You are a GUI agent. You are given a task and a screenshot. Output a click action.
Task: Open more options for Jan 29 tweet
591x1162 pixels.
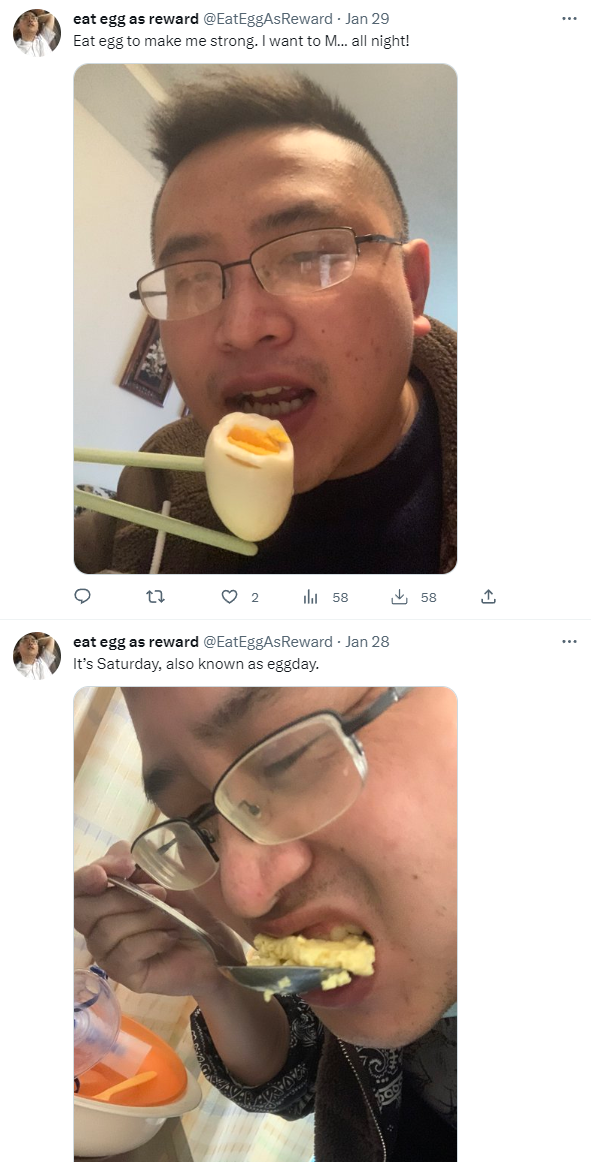pyautogui.click(x=569, y=19)
